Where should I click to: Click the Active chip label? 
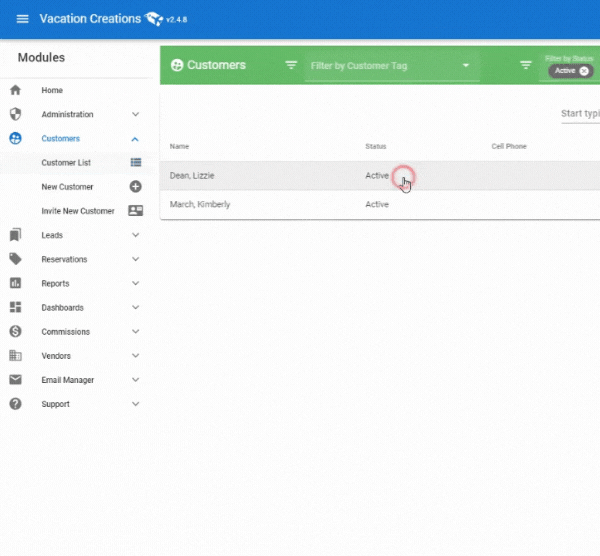[x=565, y=71]
